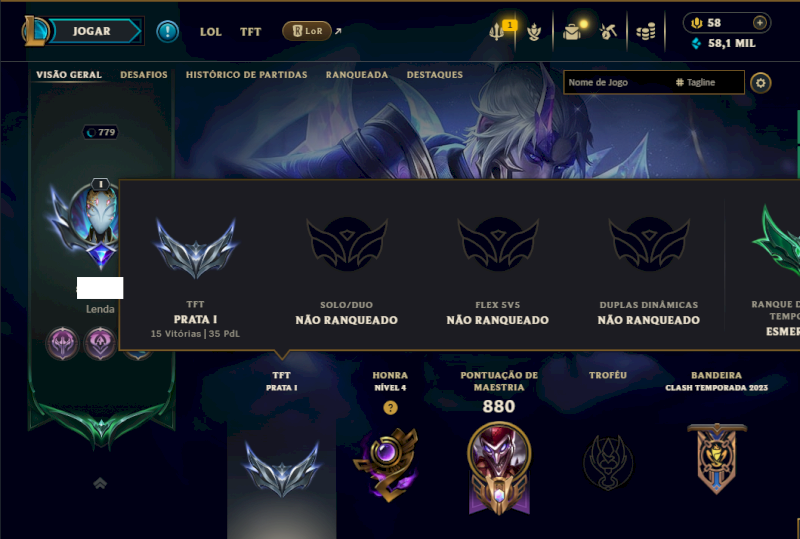The image size is (800, 539).
Task: Open the Histórico de Partidas tab
Action: pos(246,75)
